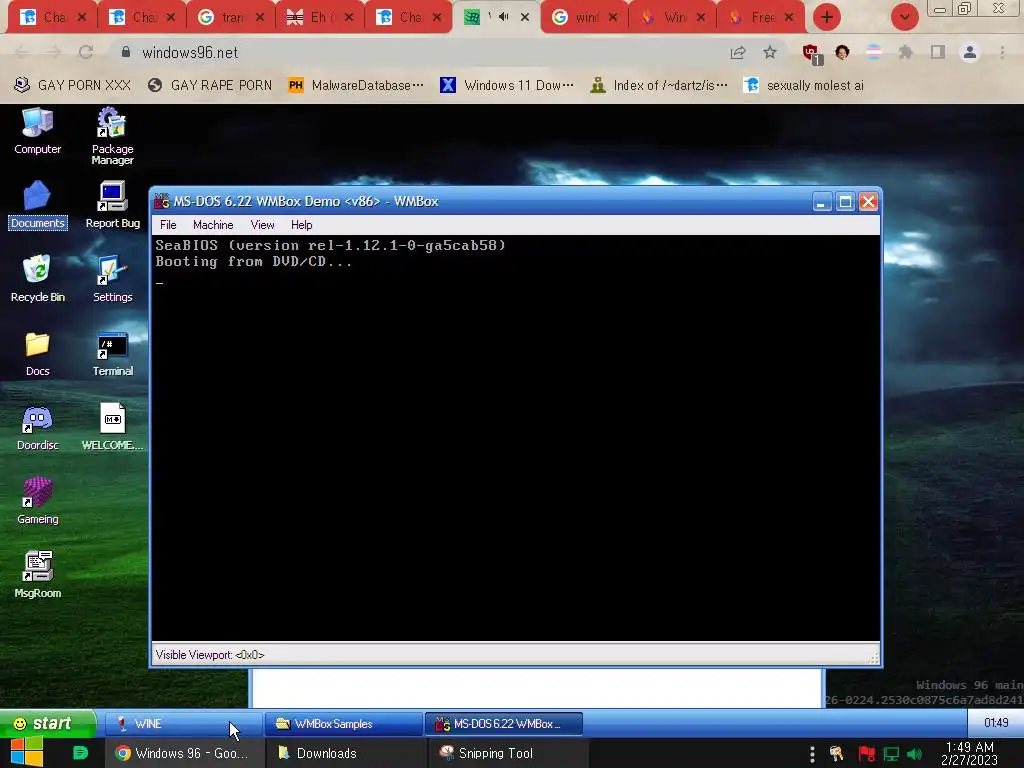Expand the tab search dropdown arrow

point(904,17)
